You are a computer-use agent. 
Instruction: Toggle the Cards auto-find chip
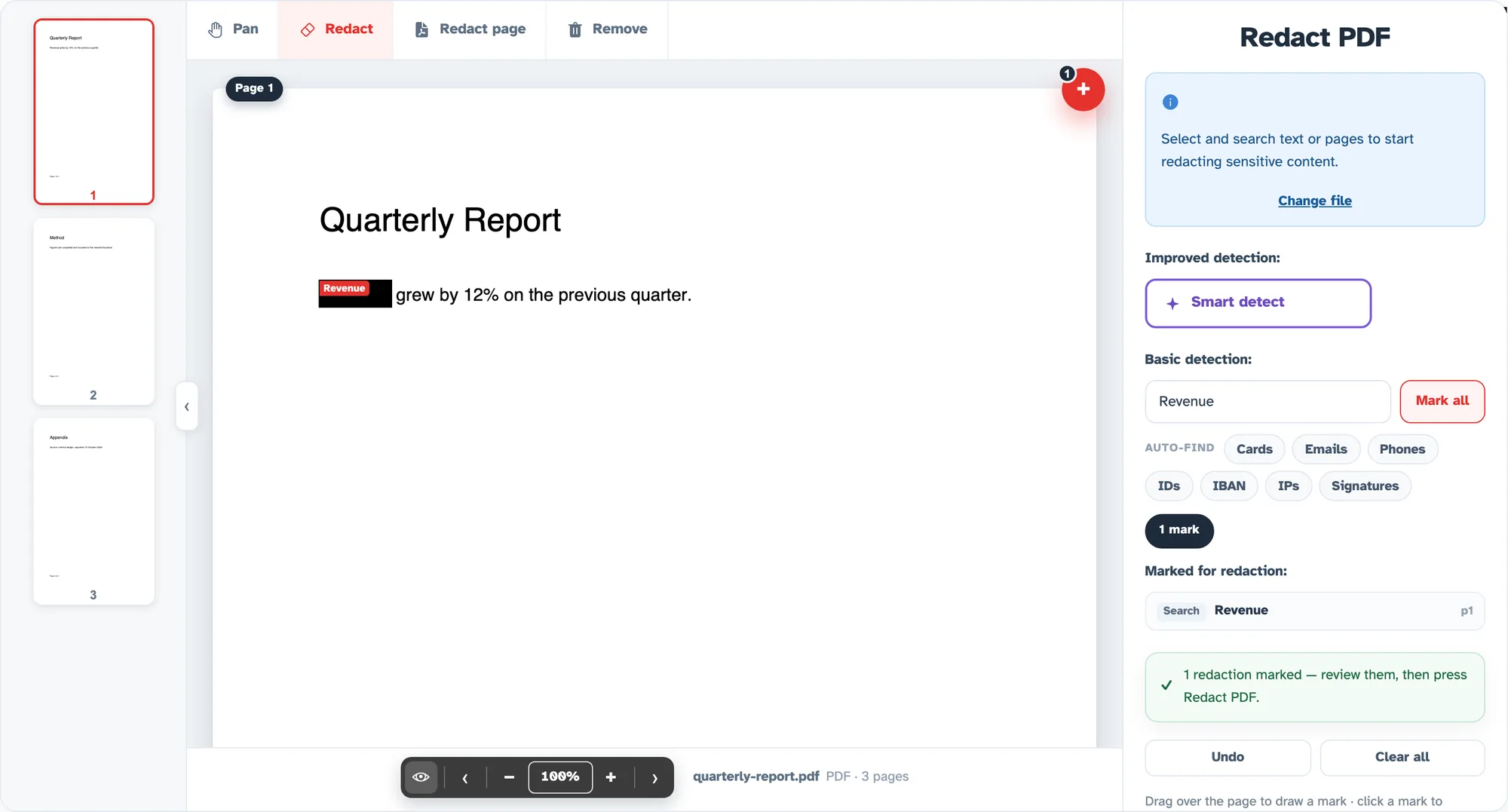point(1254,449)
